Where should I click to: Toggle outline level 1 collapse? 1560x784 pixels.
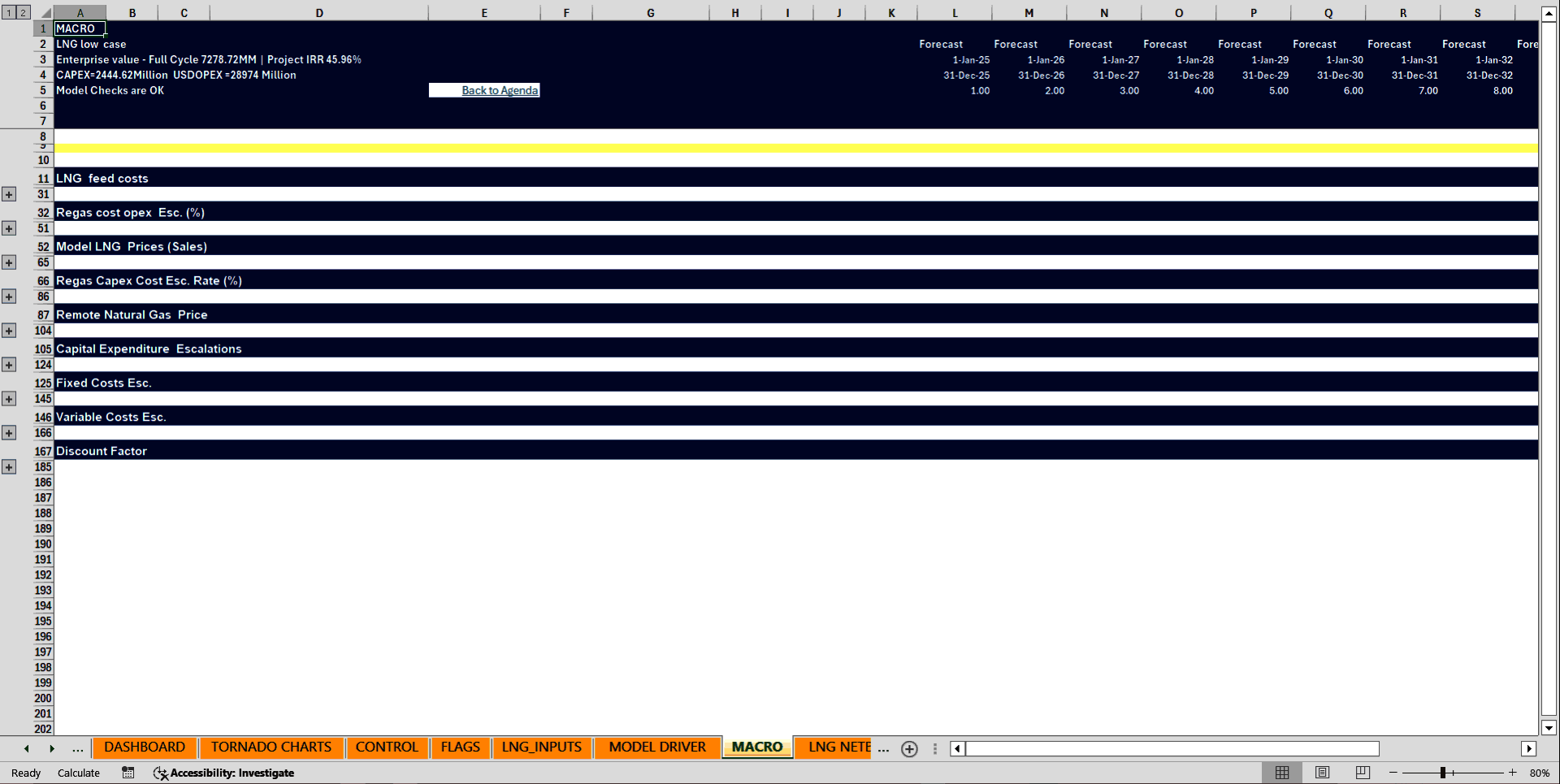click(8, 12)
